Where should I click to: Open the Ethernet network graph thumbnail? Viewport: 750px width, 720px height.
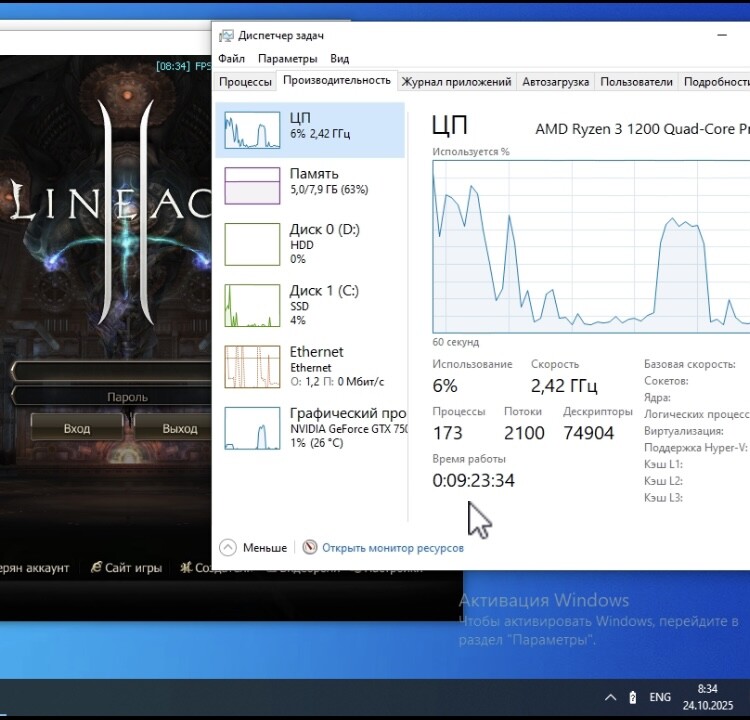252,366
